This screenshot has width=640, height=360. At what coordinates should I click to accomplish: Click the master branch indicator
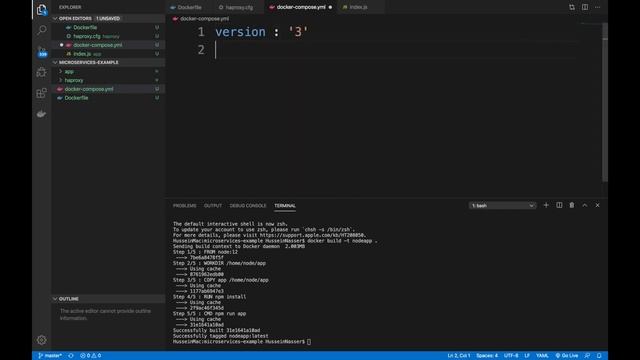(x=50, y=356)
